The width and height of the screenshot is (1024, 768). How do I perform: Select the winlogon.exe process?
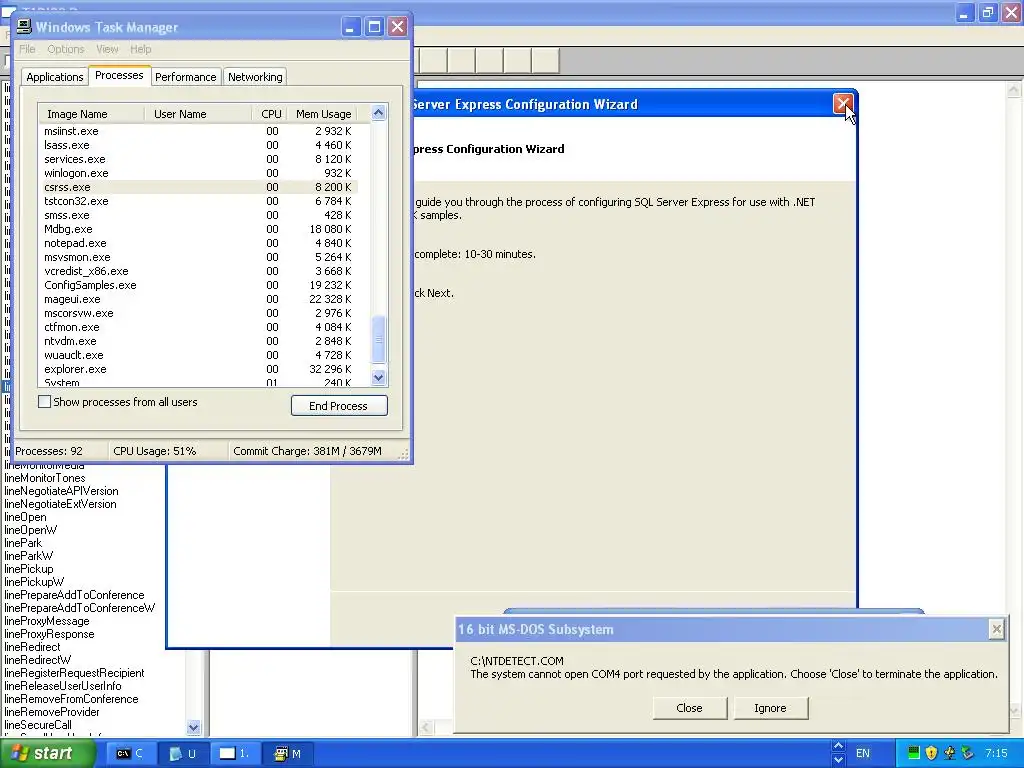198,173
